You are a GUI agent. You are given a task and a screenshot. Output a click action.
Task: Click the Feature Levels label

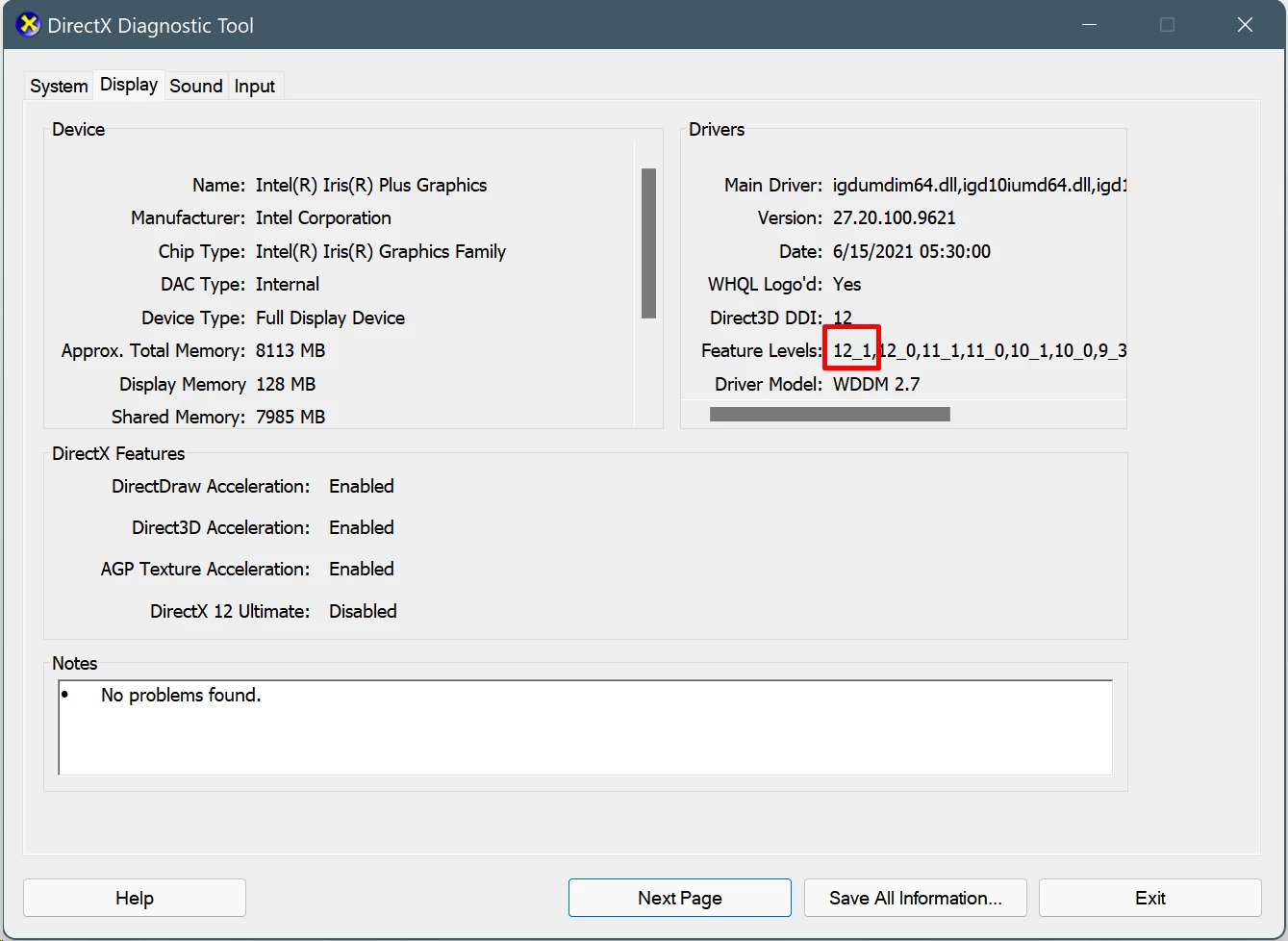click(x=762, y=350)
